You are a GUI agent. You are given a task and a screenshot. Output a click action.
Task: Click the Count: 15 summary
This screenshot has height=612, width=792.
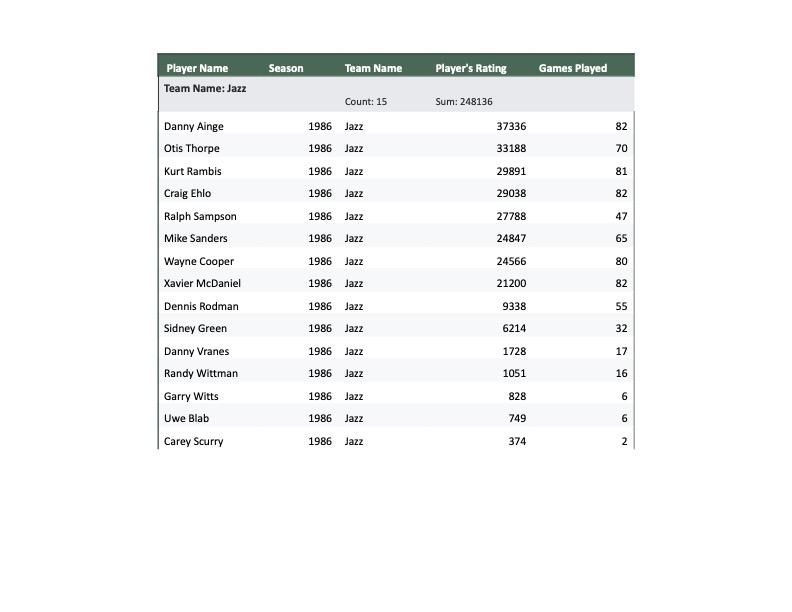pyautogui.click(x=366, y=102)
